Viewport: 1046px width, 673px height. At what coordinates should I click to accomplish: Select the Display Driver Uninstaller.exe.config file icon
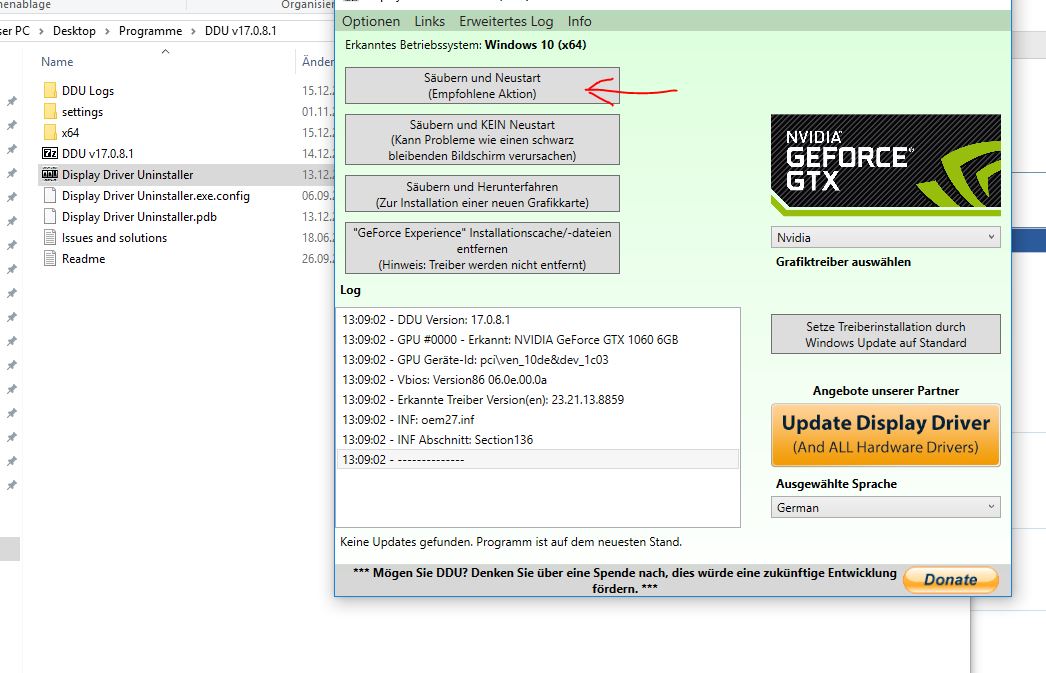click(50, 195)
